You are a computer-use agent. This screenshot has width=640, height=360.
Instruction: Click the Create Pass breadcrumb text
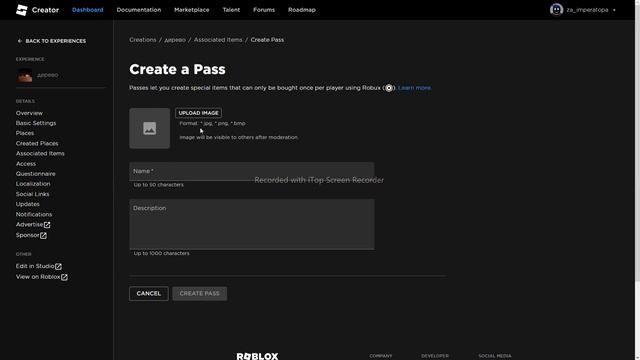tap(267, 40)
